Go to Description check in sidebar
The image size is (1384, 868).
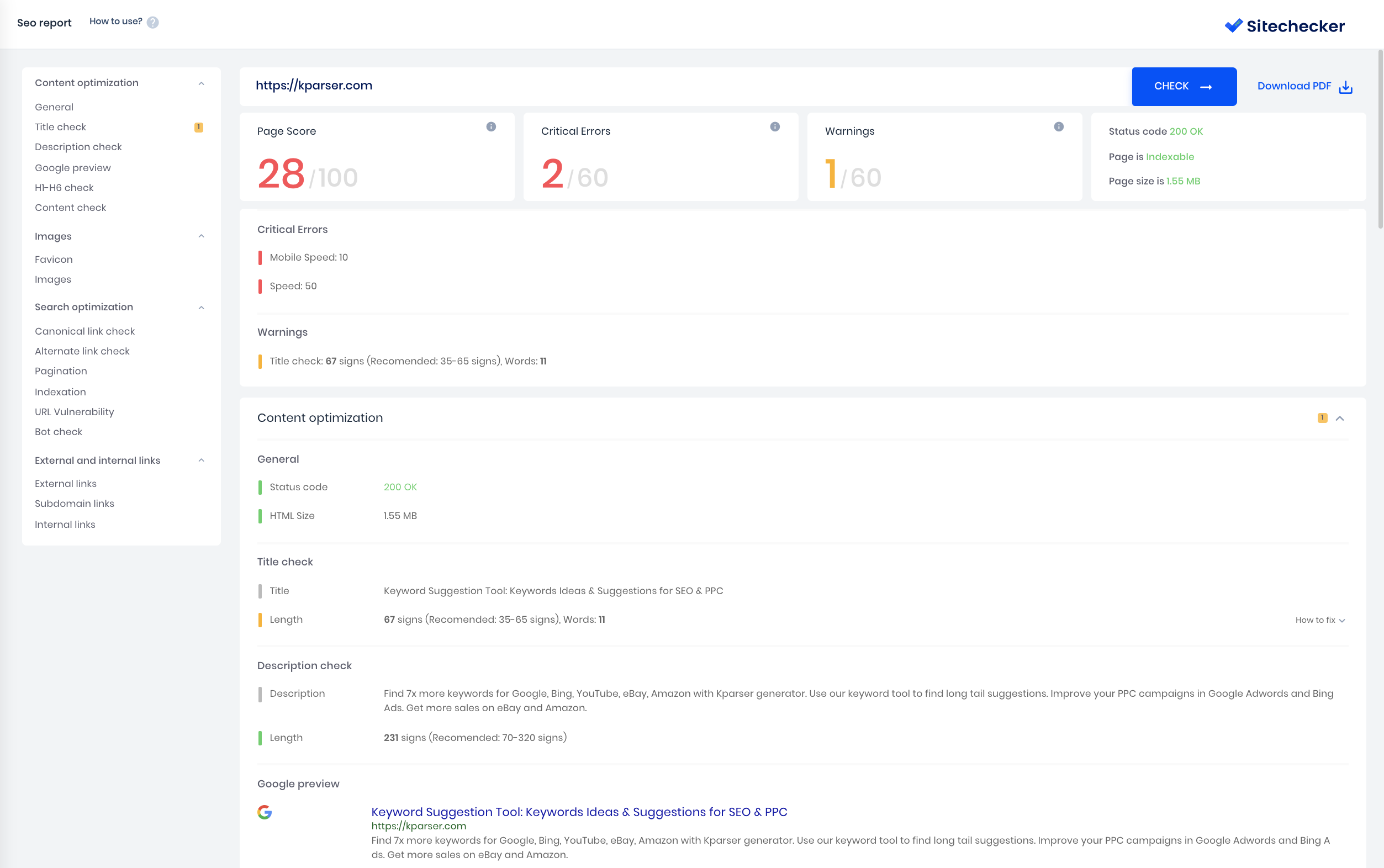[x=78, y=147]
